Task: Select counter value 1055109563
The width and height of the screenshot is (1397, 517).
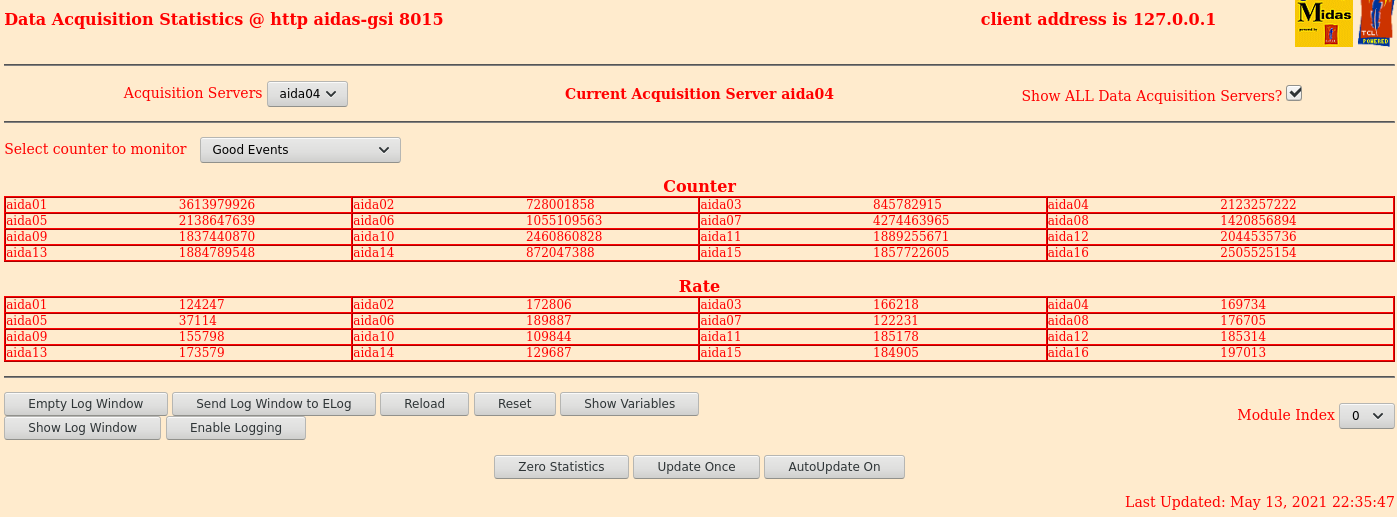Action: [x=564, y=221]
